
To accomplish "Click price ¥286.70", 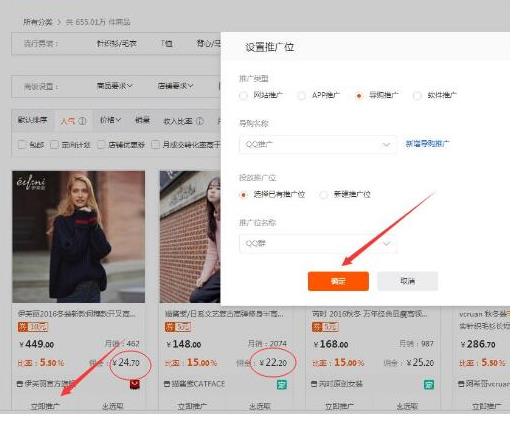I will tap(477, 344).
